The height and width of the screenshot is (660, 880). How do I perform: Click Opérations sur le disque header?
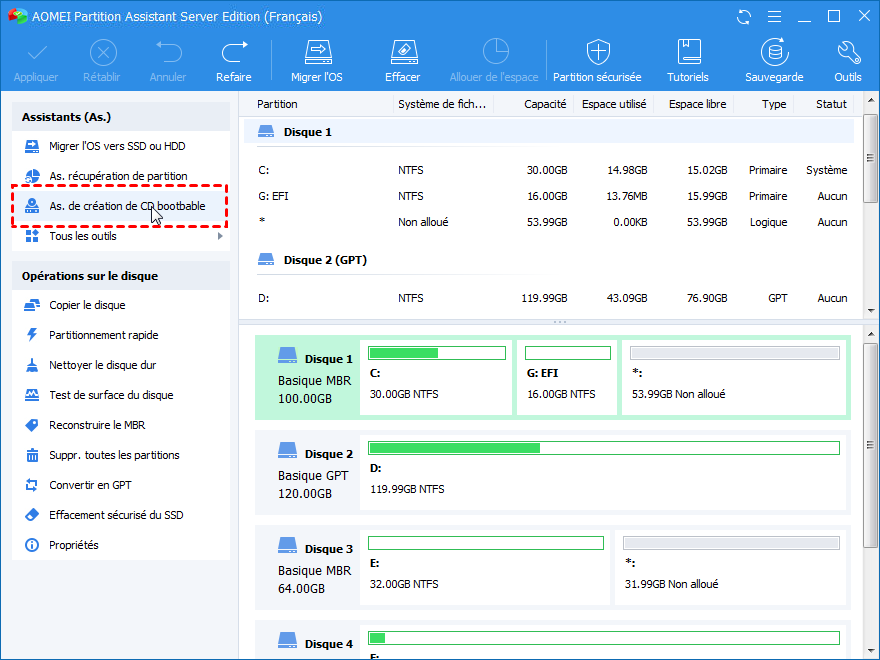121,276
